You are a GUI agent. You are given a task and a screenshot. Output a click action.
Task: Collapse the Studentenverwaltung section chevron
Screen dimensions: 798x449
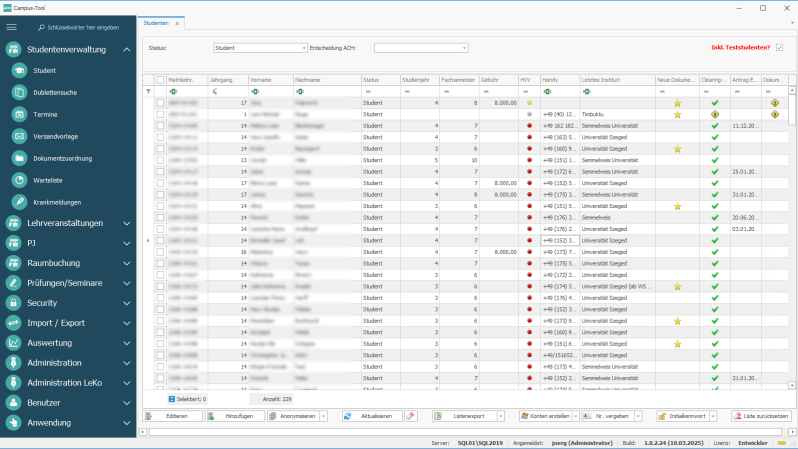127,50
